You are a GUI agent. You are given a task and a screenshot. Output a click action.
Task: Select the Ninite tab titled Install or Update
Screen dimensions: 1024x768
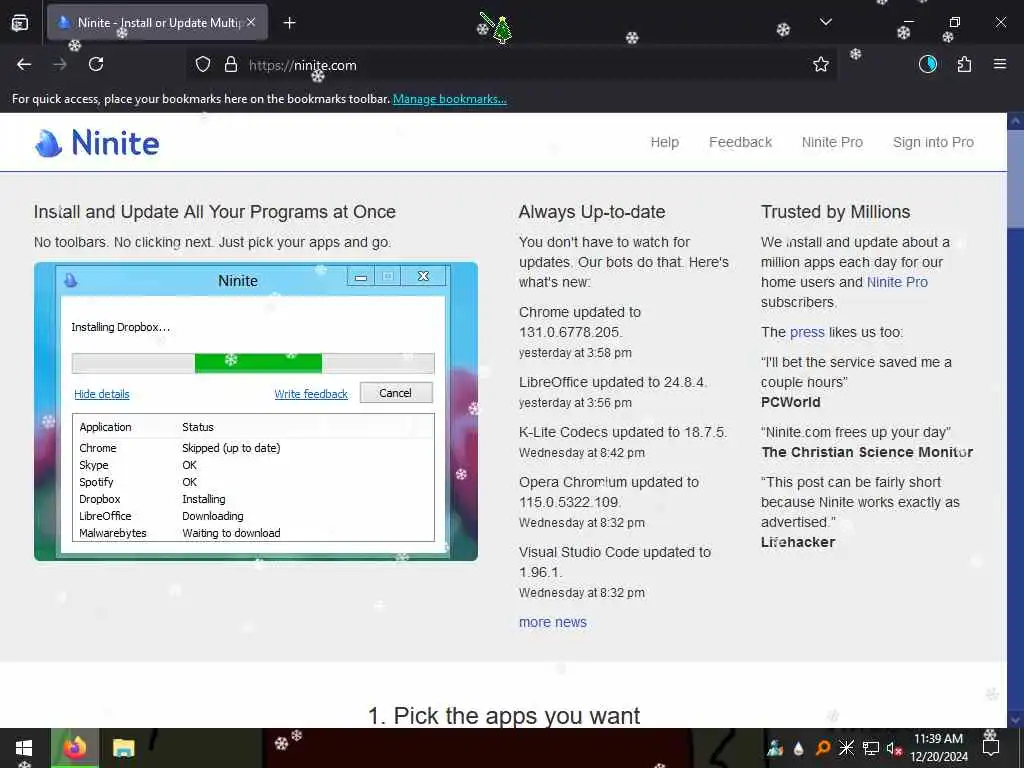[157, 23]
